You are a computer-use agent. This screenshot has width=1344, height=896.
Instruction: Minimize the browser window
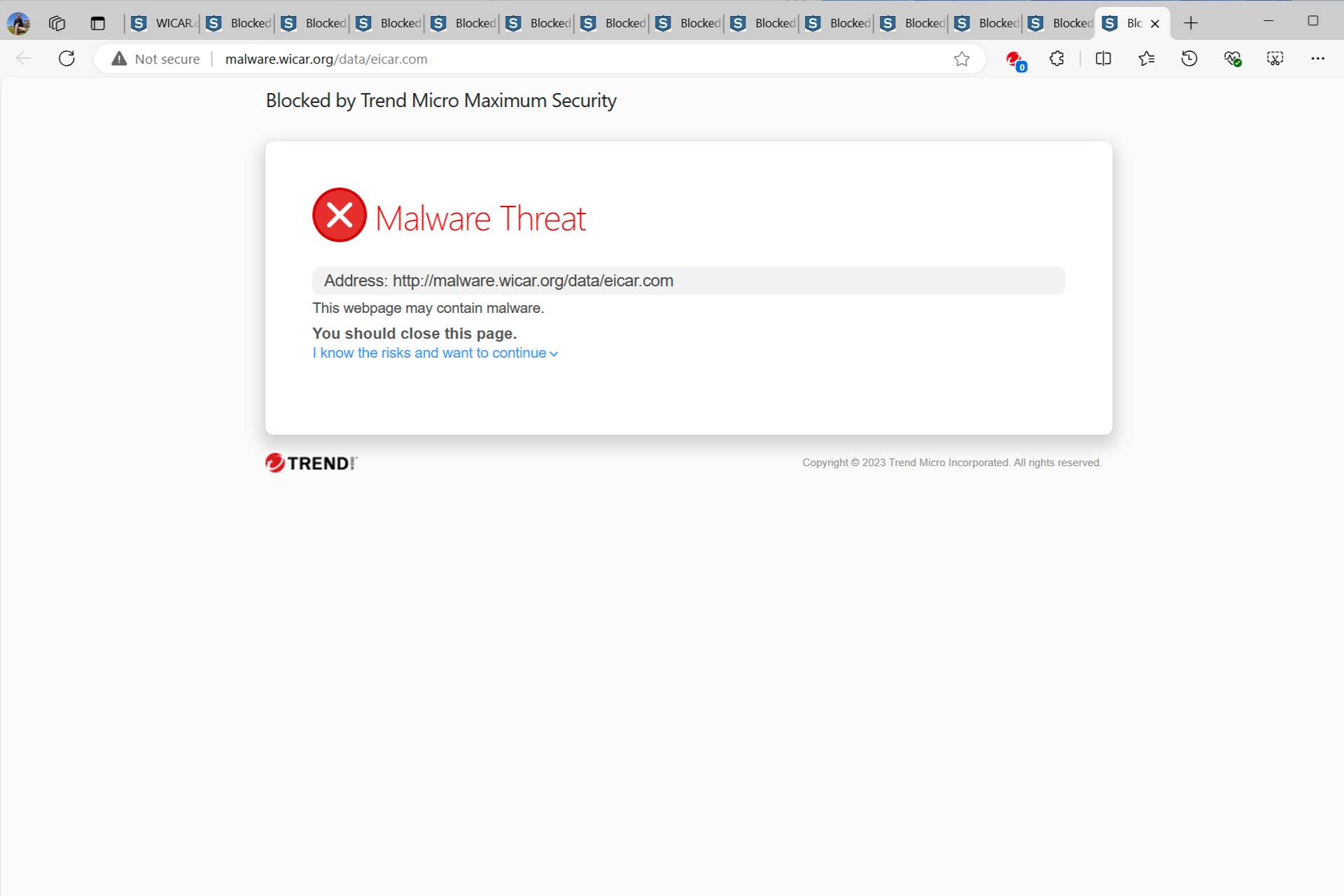coord(1268,21)
